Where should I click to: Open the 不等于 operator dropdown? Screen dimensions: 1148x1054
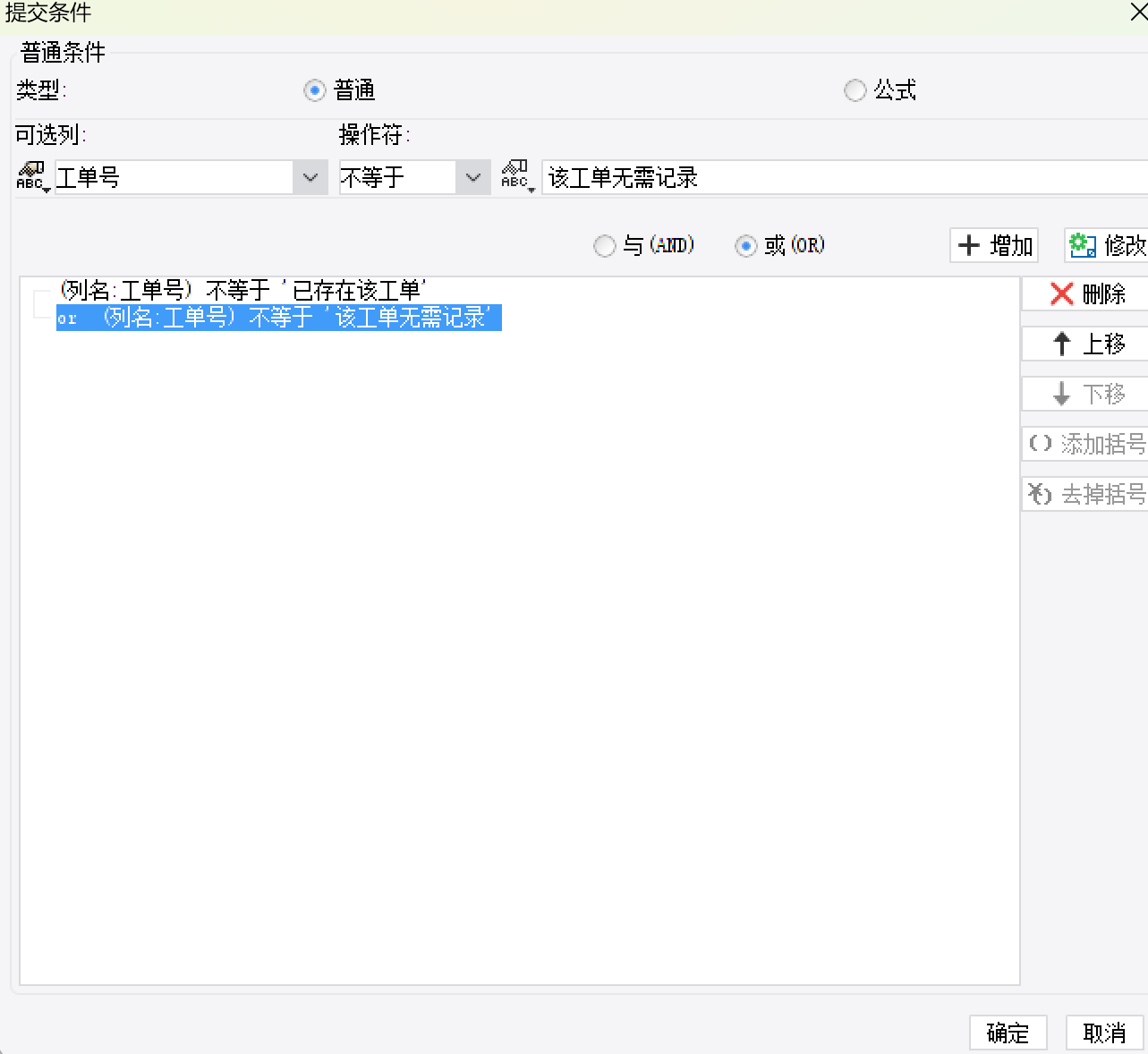(473, 177)
